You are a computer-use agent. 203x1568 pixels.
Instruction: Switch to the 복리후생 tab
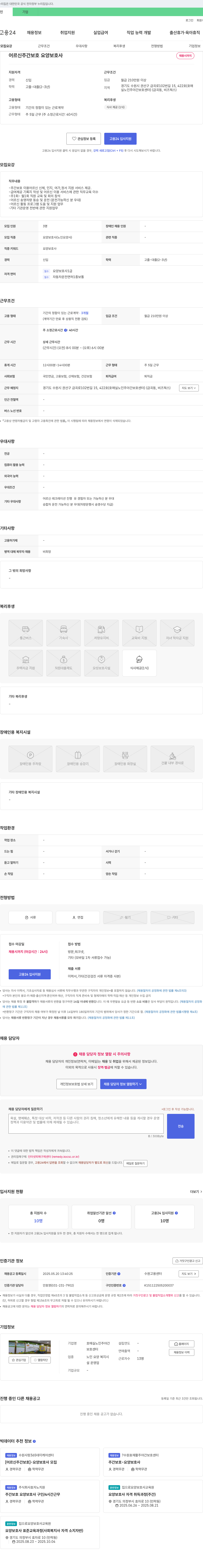click(x=119, y=46)
